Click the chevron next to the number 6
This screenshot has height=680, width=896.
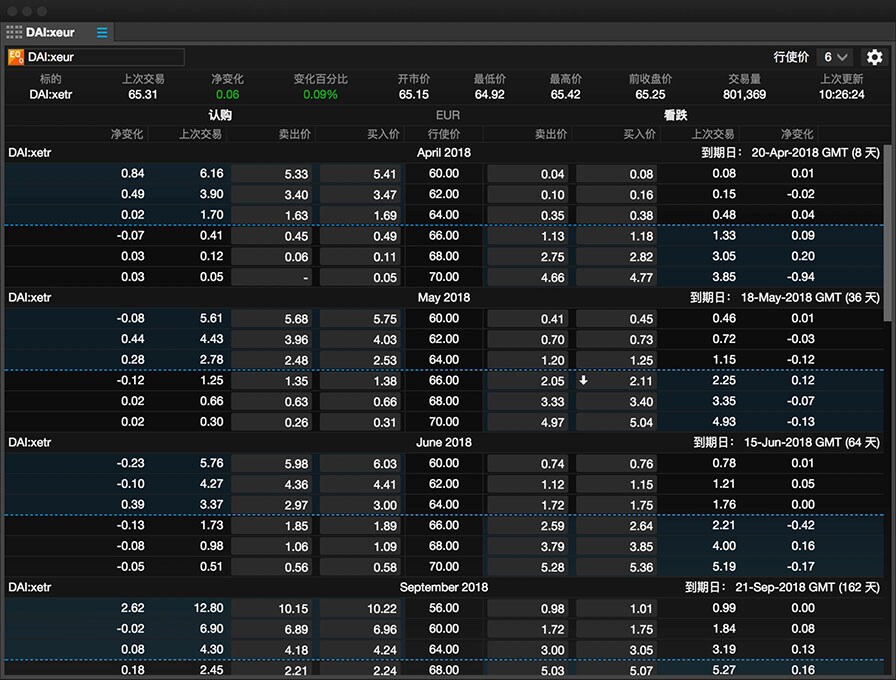click(x=844, y=57)
